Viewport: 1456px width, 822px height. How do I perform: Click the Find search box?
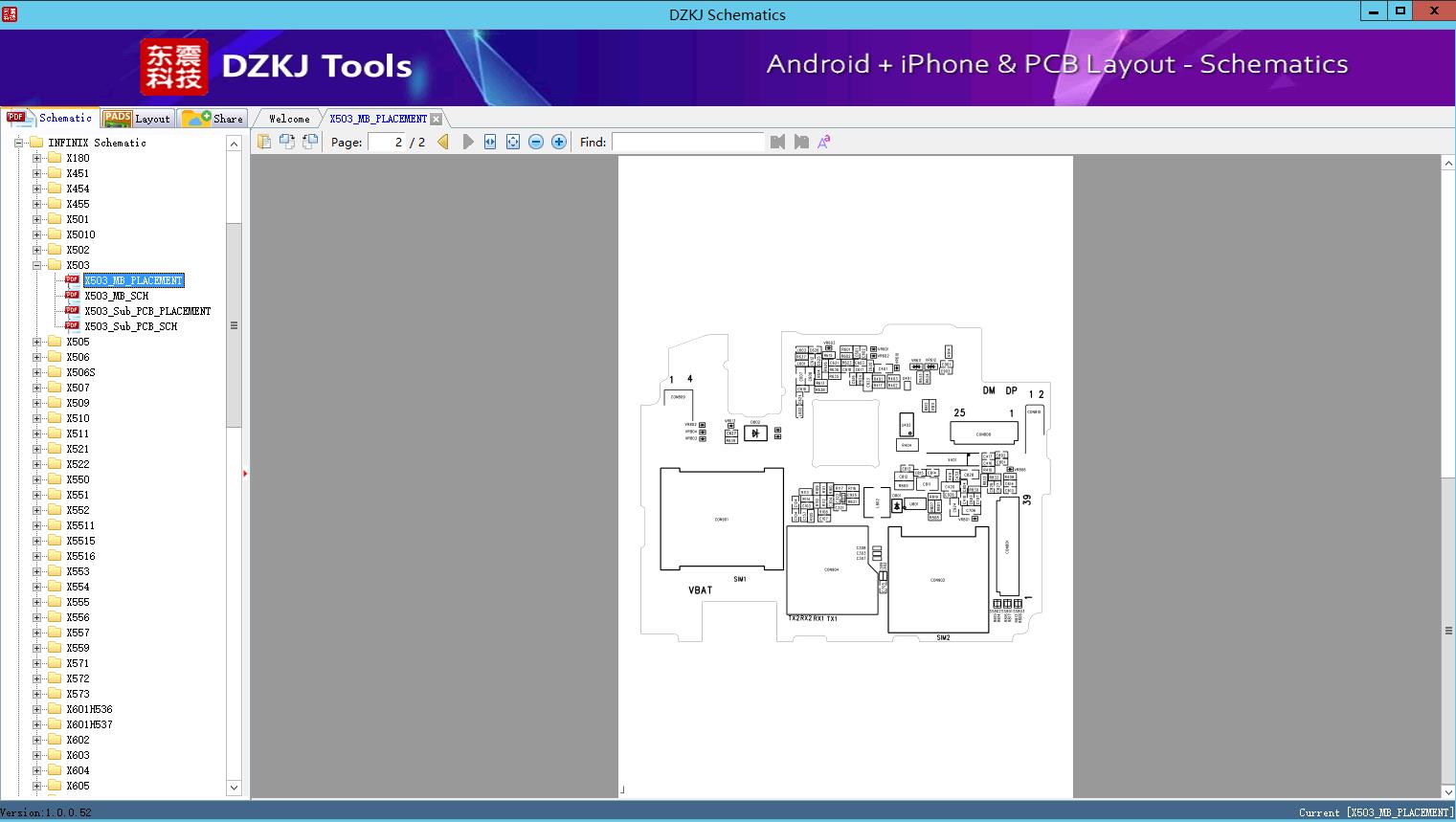tap(688, 142)
